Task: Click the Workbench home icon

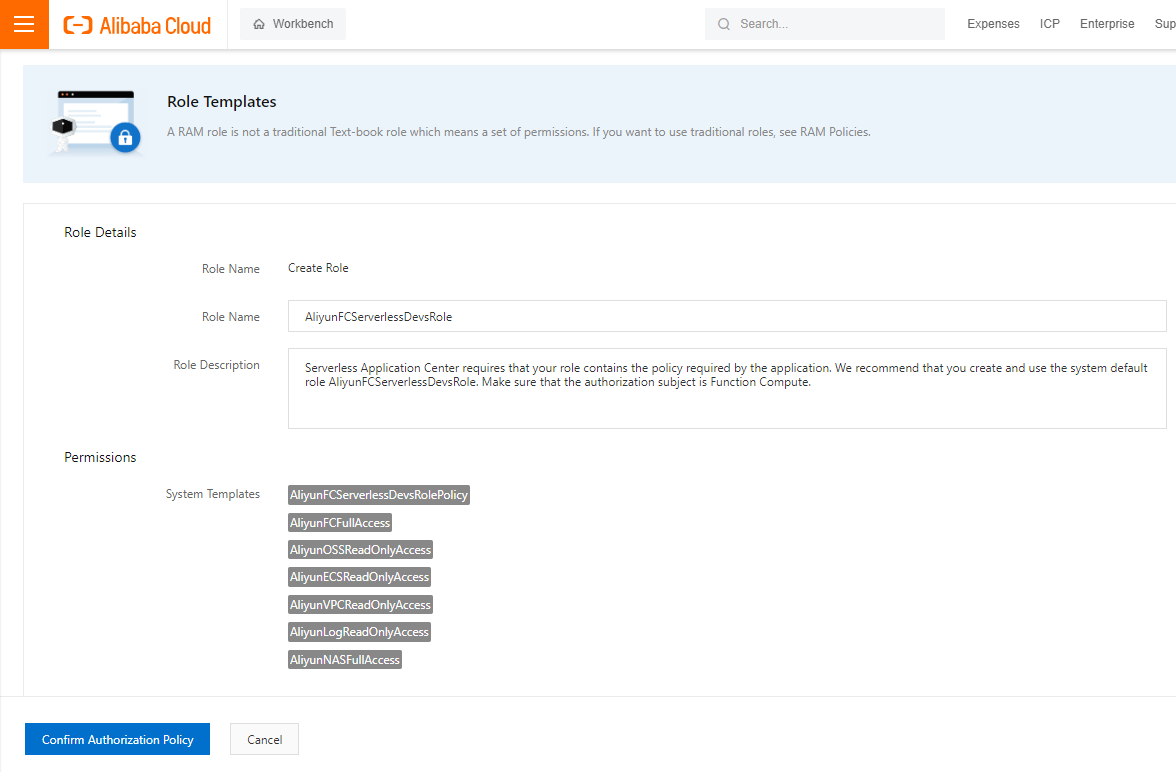Action: [x=259, y=24]
